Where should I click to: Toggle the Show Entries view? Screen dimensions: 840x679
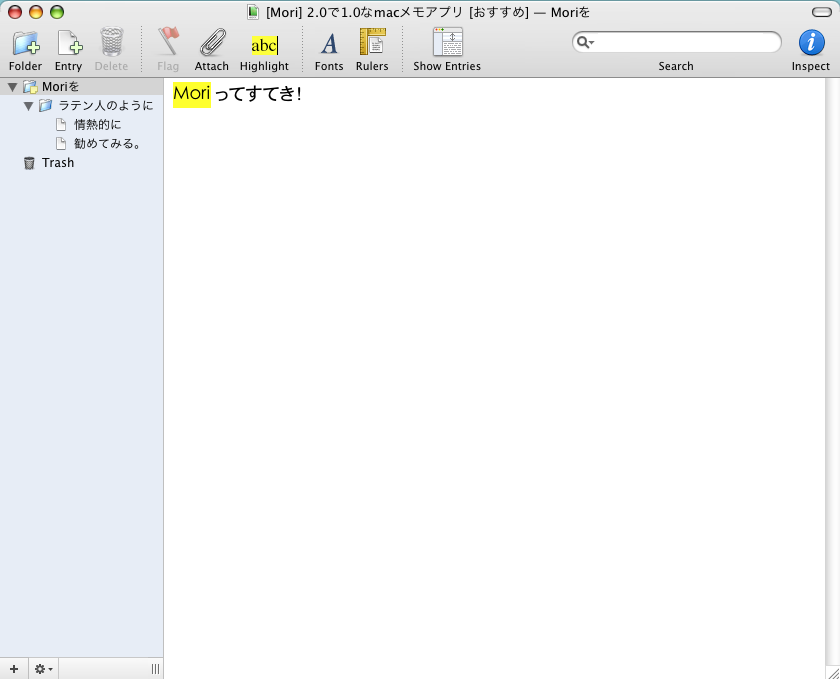click(447, 44)
